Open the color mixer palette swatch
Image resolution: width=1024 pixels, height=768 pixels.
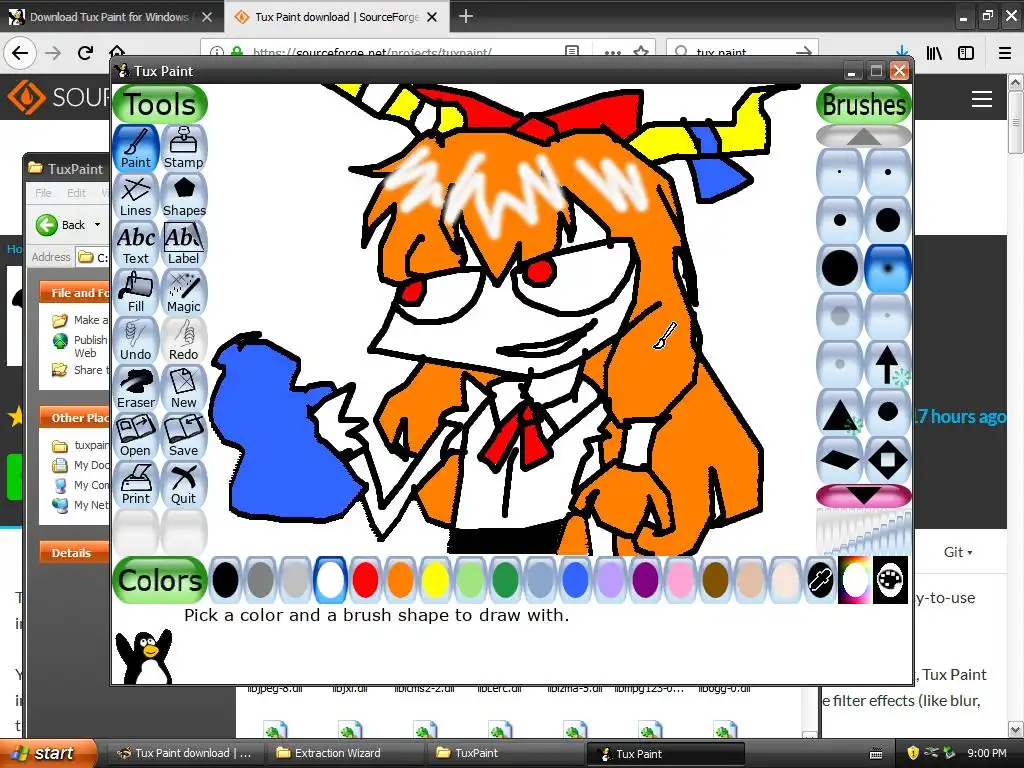point(890,580)
